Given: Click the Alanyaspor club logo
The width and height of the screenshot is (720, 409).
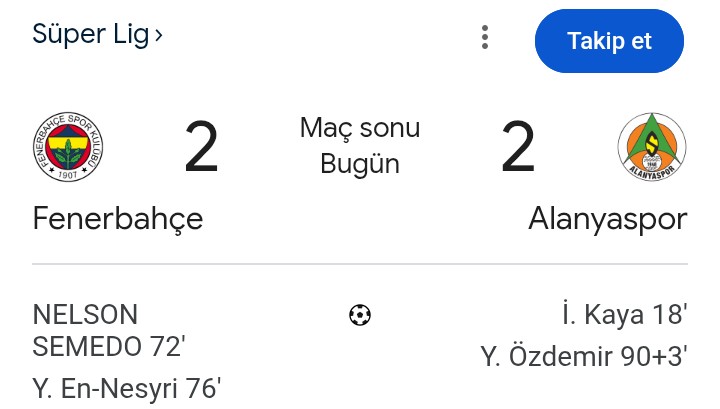Looking at the screenshot, I should (x=651, y=147).
